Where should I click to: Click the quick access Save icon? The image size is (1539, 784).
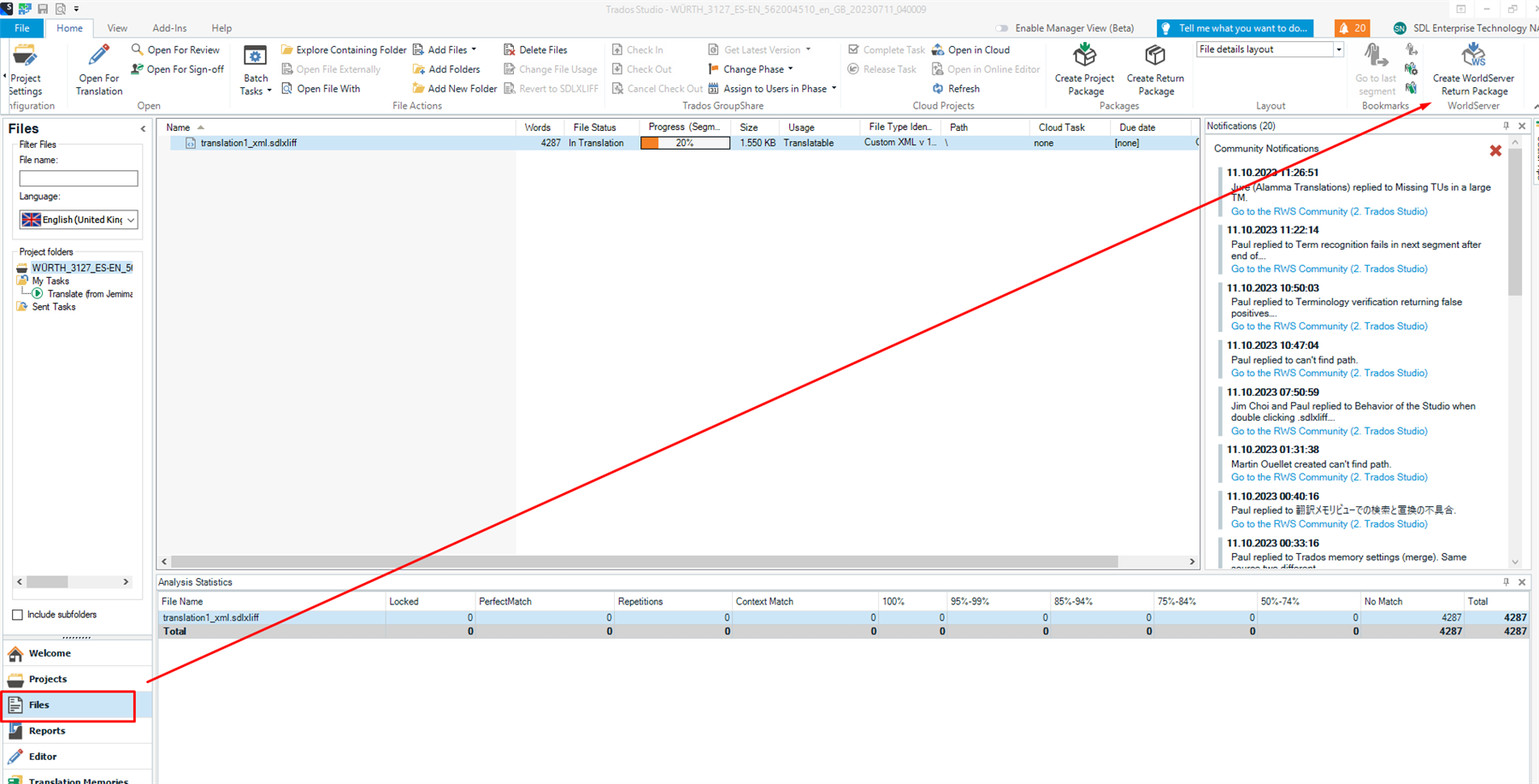pos(42,9)
